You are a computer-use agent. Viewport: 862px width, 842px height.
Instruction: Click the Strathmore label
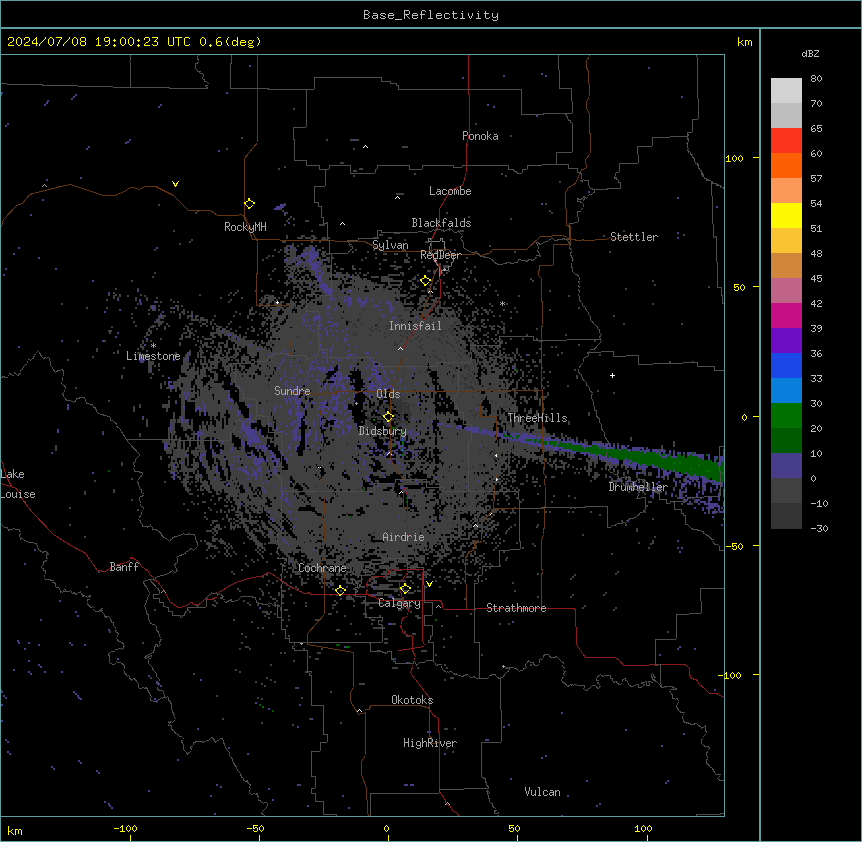(x=516, y=608)
